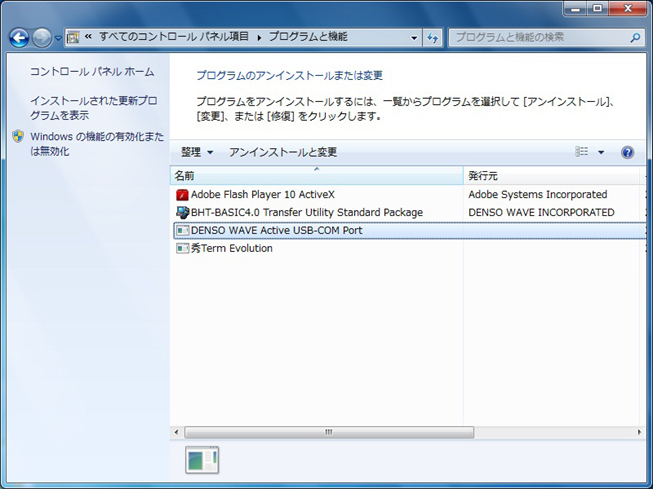Viewport: 653px width, 489px height.
Task: Open インストールされた更新プログラムを表示 link
Action: tap(93, 108)
